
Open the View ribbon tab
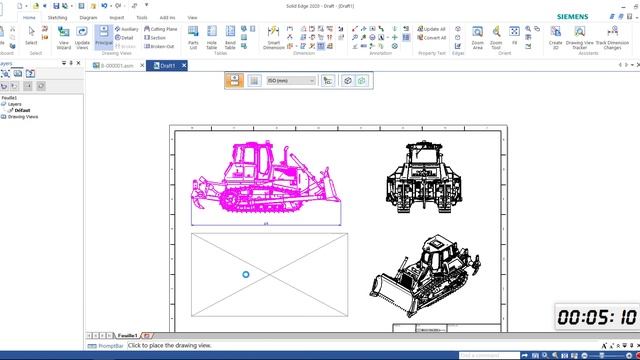click(192, 18)
